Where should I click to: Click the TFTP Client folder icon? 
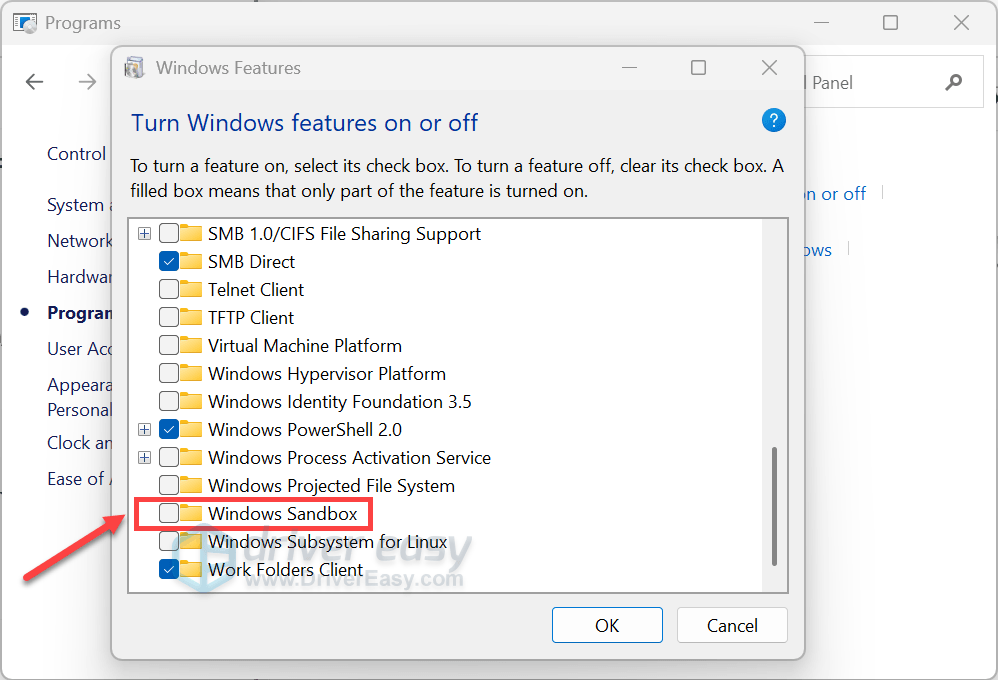click(x=190, y=317)
